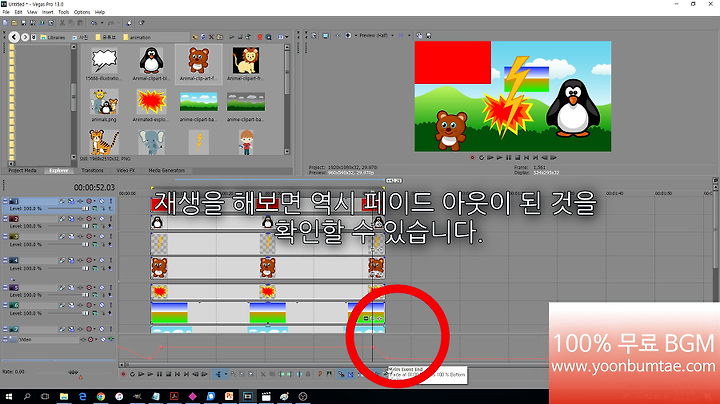Click the Undo arrow in the toolbar
The image size is (720, 404).
coord(93,22)
